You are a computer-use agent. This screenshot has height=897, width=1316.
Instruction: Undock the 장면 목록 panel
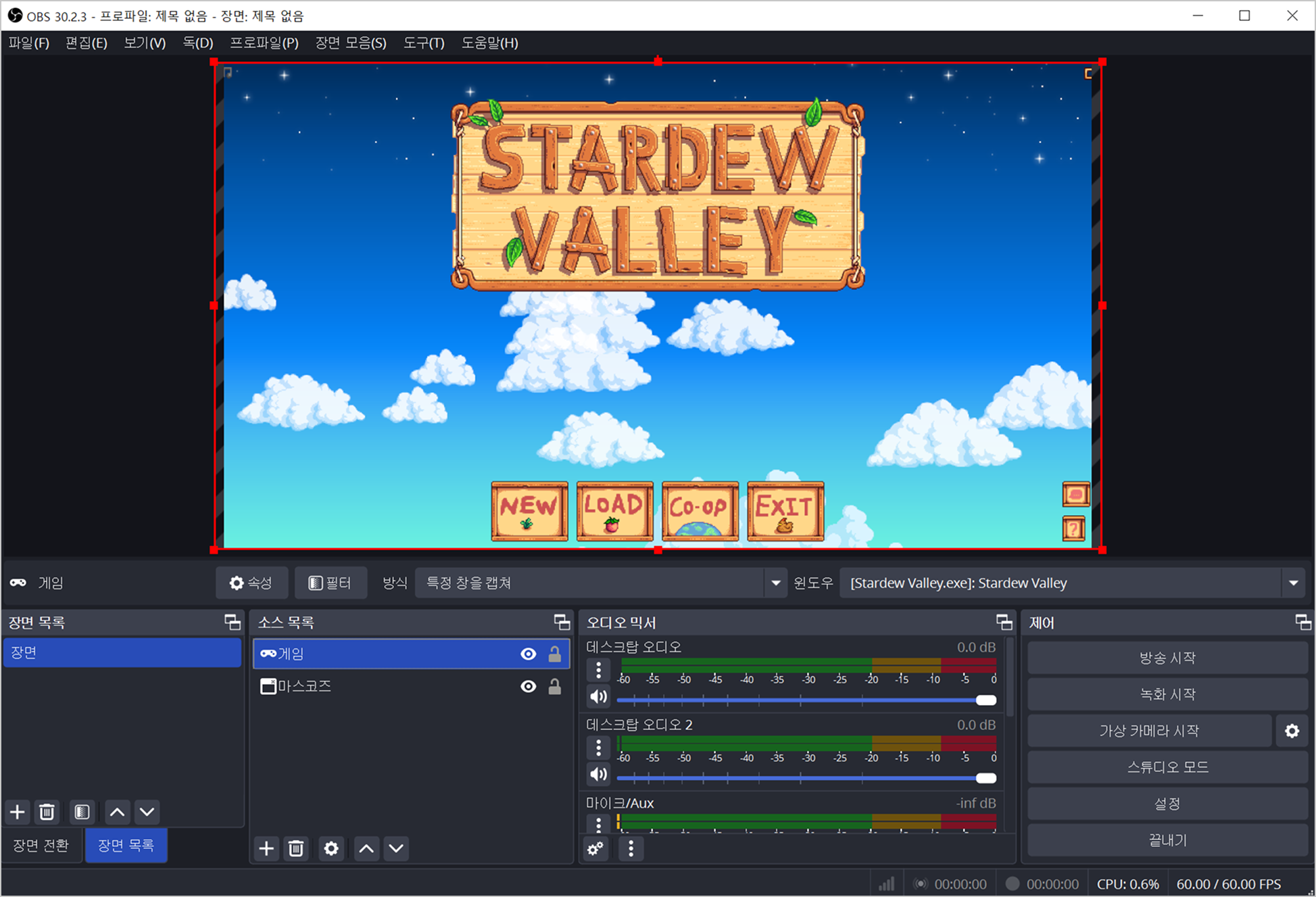(233, 622)
